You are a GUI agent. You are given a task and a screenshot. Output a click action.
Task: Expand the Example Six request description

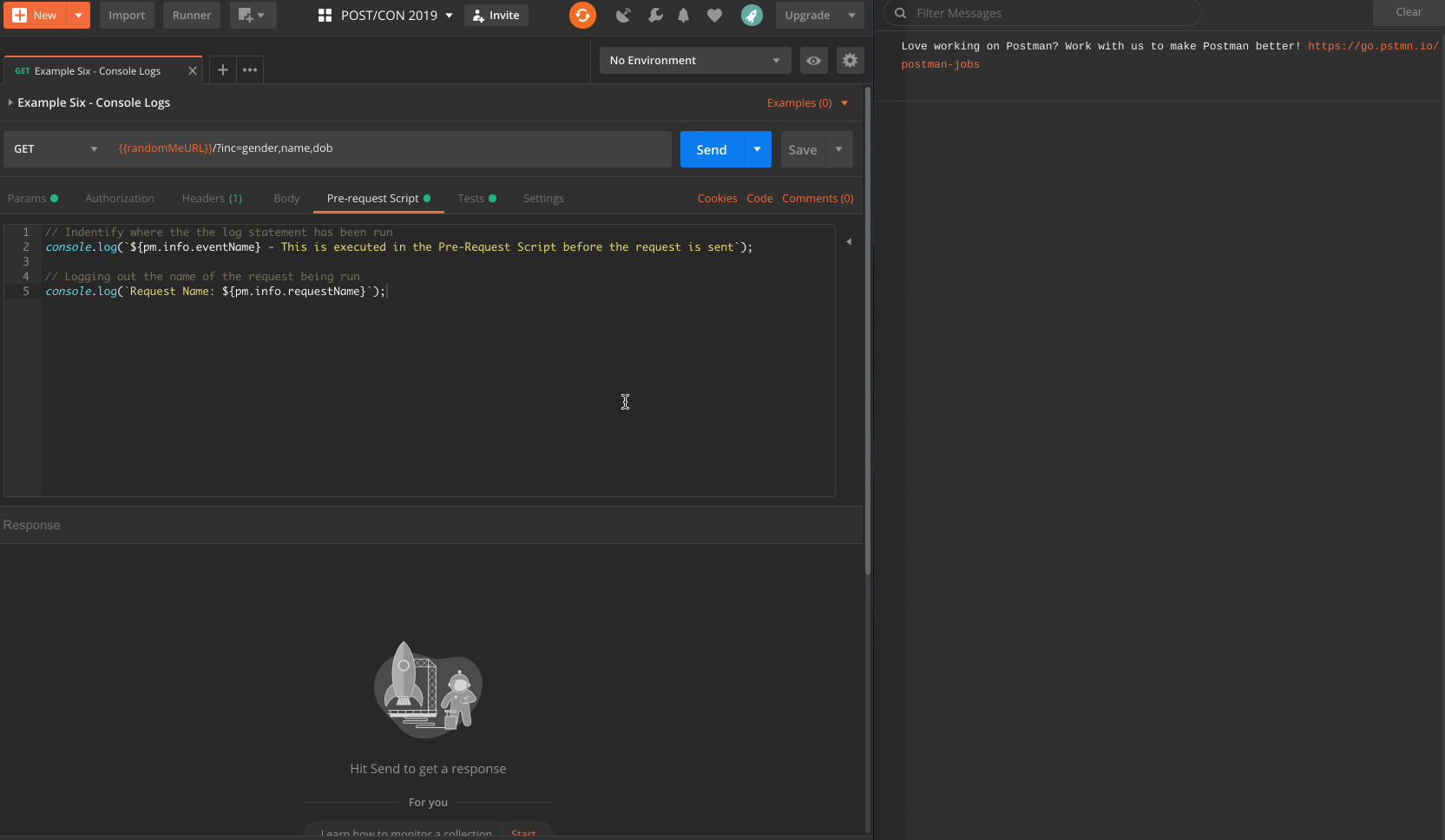click(10, 102)
